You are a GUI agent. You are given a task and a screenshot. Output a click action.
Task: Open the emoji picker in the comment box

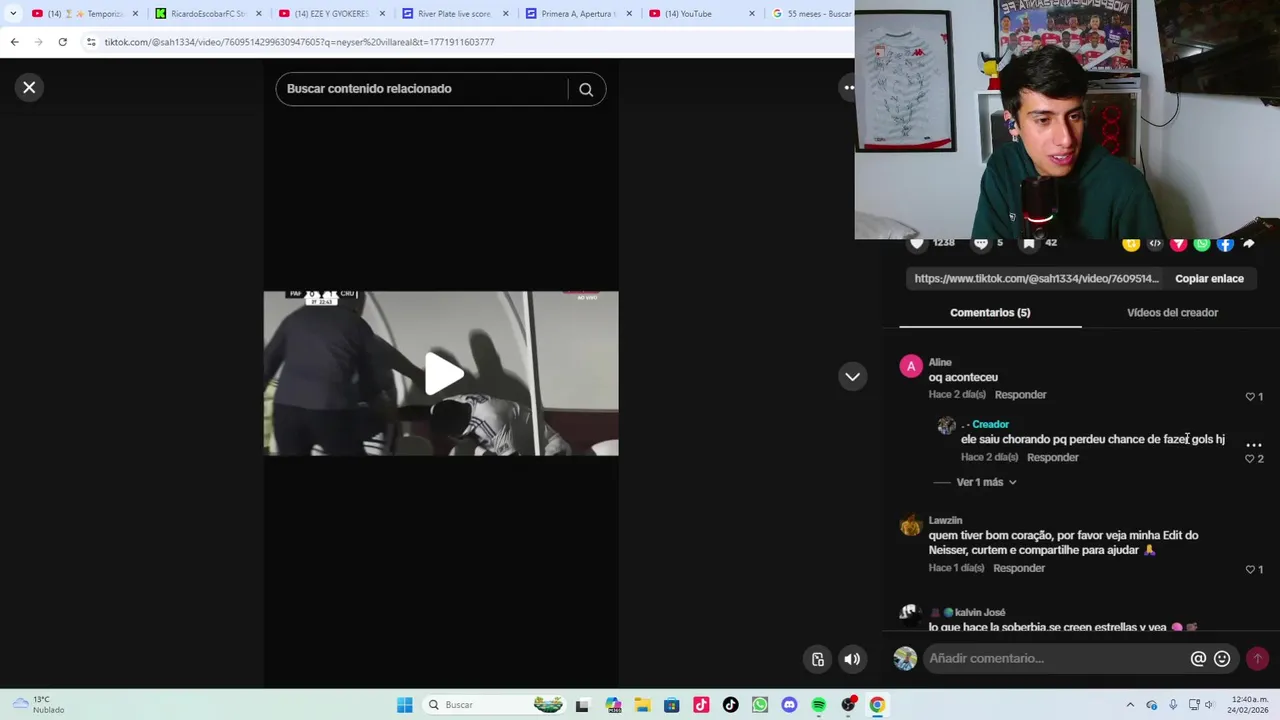[x=1222, y=659]
